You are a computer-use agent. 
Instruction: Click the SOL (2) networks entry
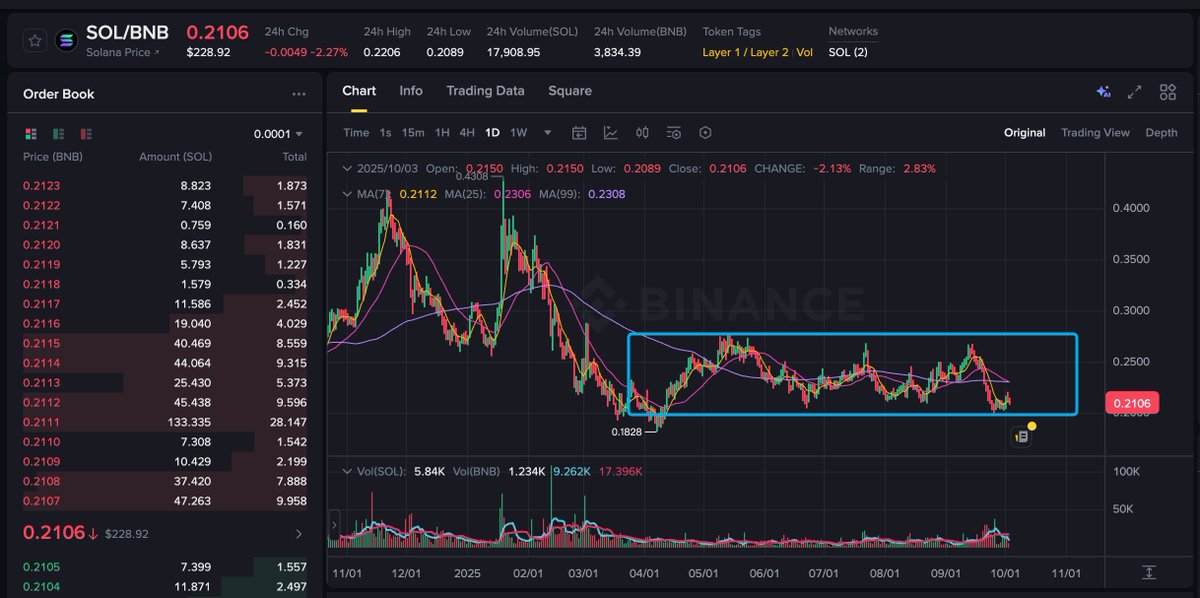(848, 52)
